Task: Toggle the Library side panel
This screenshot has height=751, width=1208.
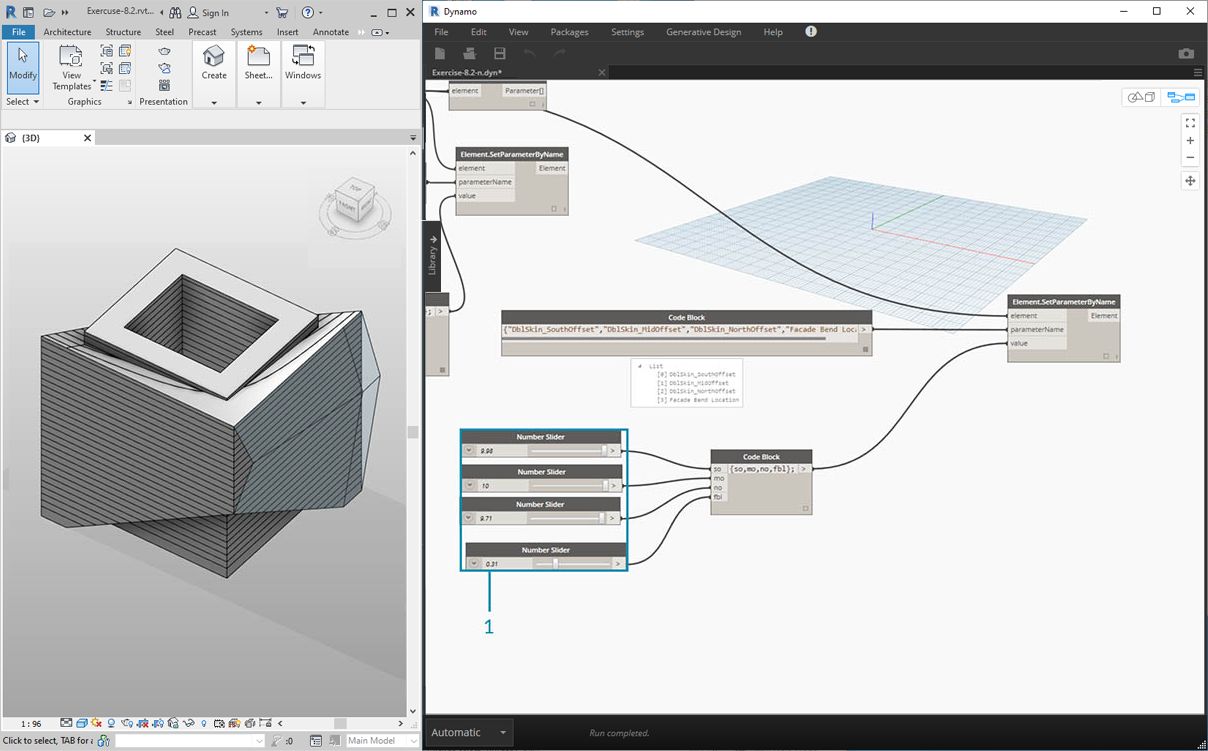Action: tap(432, 255)
